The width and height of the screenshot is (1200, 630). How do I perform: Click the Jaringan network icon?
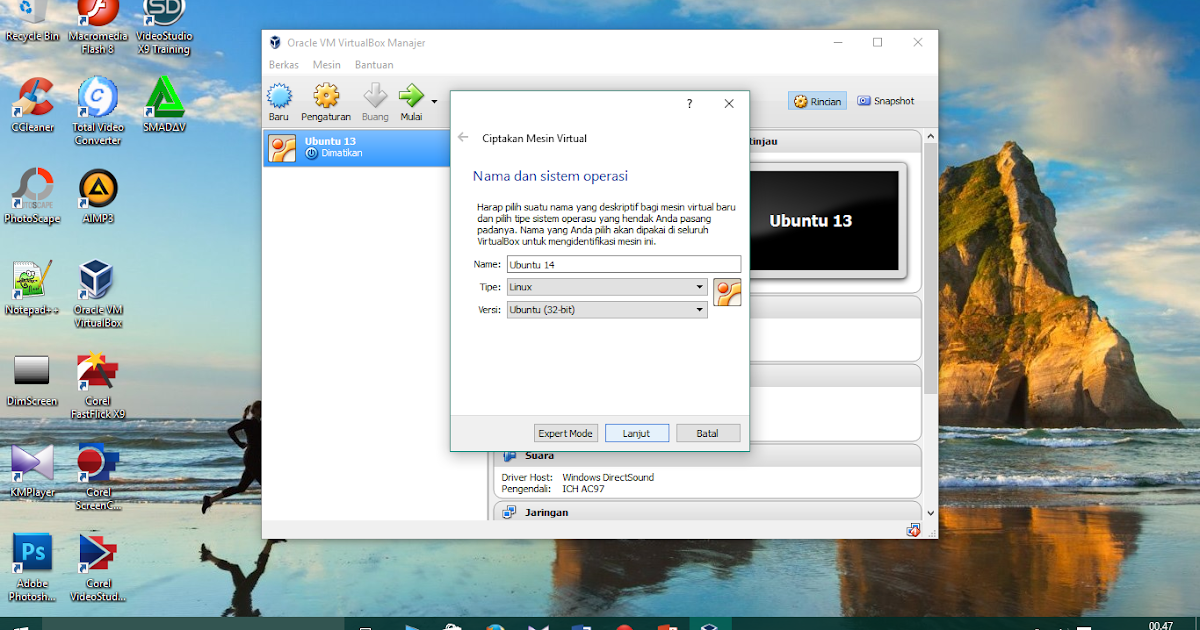coord(509,512)
